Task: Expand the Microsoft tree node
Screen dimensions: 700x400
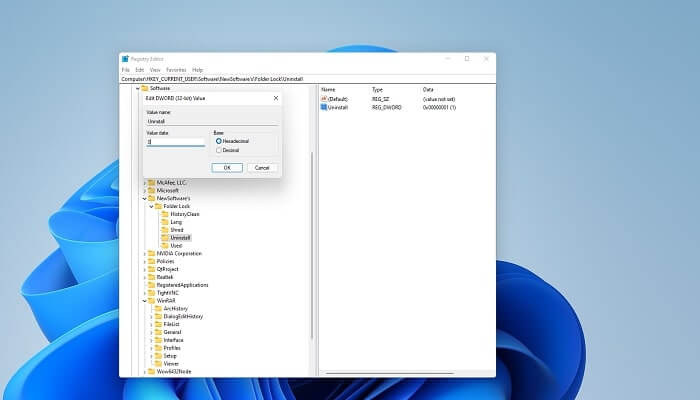Action: pos(145,190)
